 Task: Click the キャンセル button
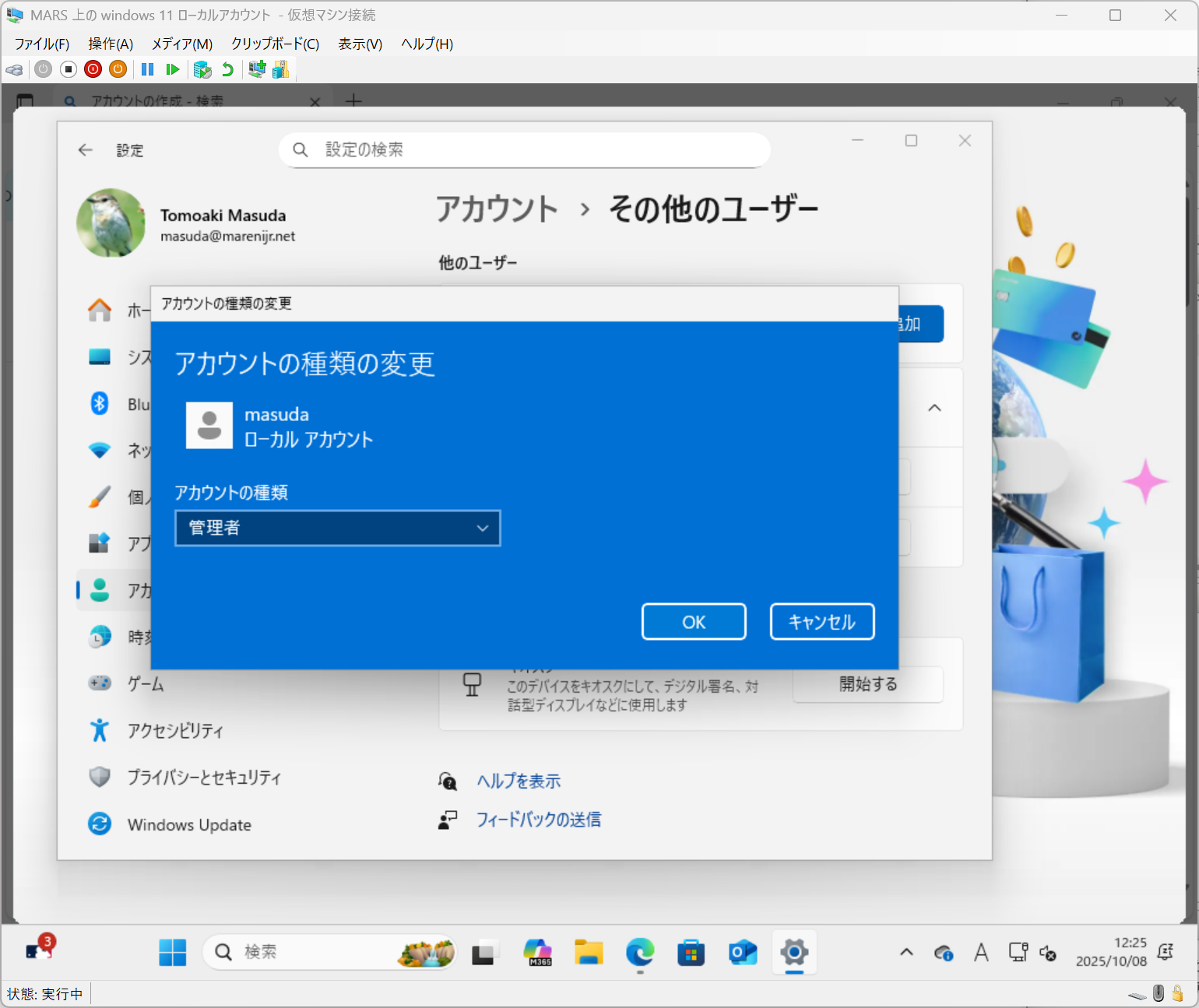[822, 622]
